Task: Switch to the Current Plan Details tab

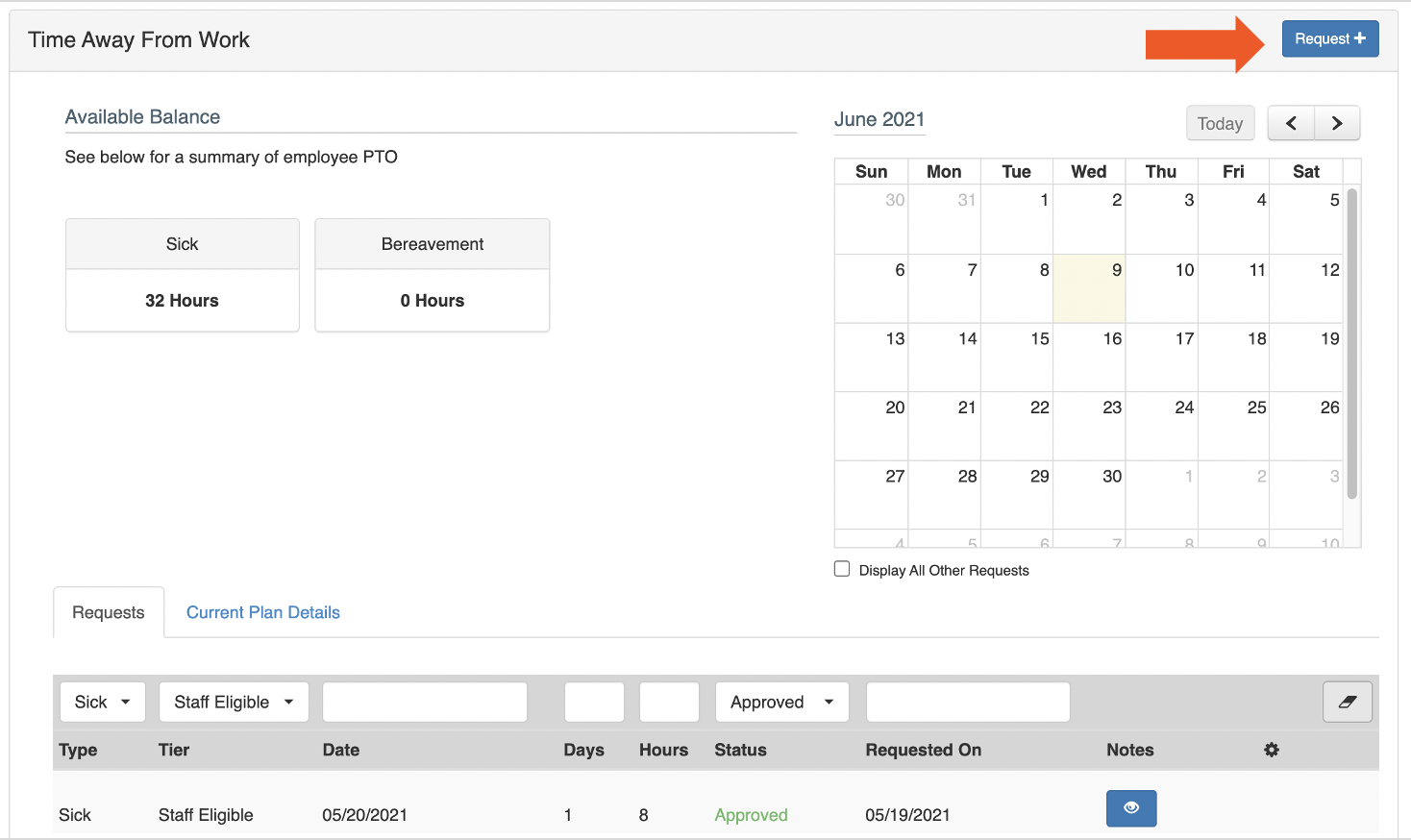Action: (x=262, y=612)
